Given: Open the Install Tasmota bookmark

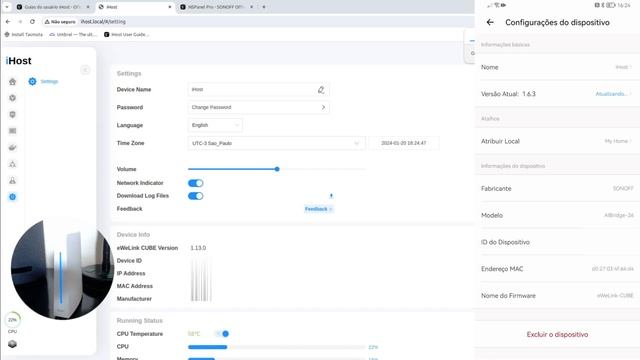Looking at the screenshot, I should pyautogui.click(x=24, y=35).
